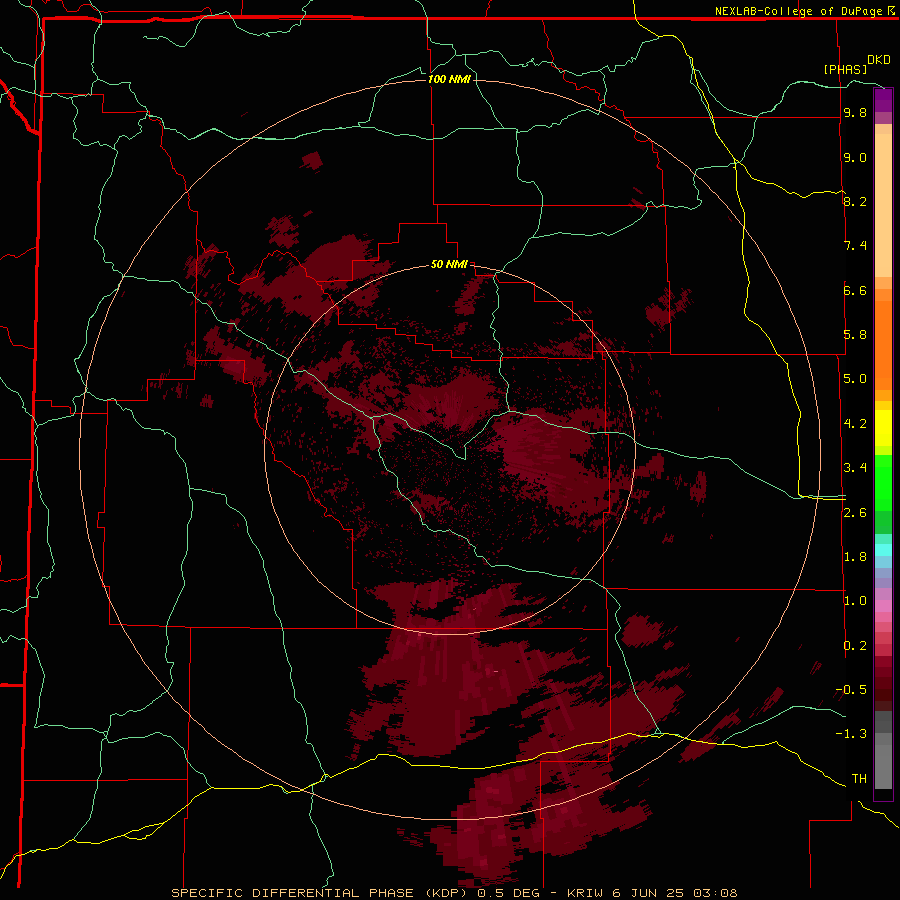900x900 pixels.
Task: Click the 6.6 value on color scale
Action: tap(855, 290)
